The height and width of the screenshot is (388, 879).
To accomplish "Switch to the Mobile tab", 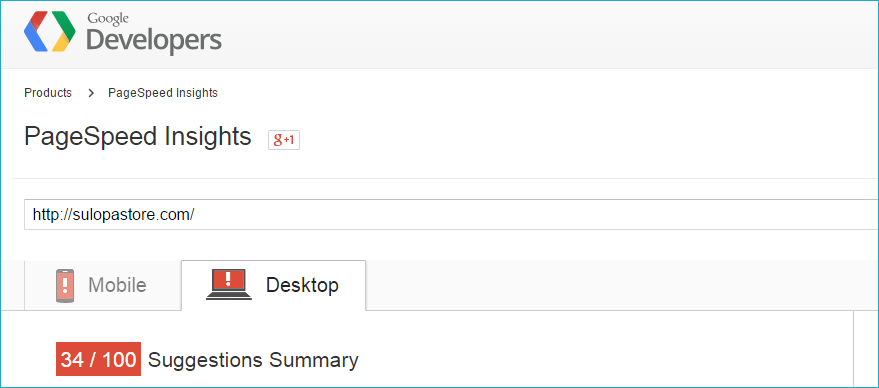I will 103,285.
